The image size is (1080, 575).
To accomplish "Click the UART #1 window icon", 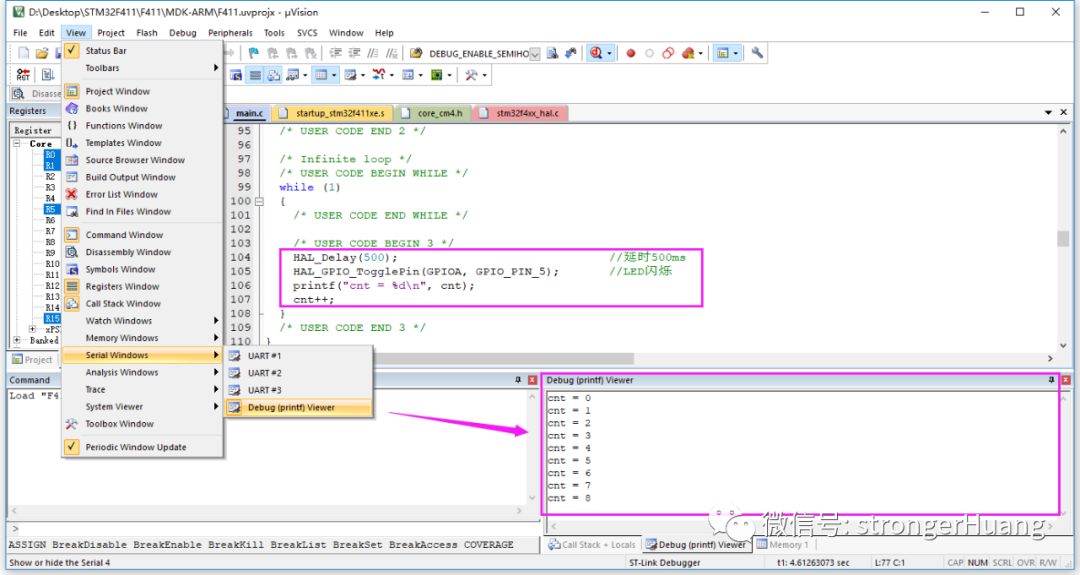I will pos(234,356).
